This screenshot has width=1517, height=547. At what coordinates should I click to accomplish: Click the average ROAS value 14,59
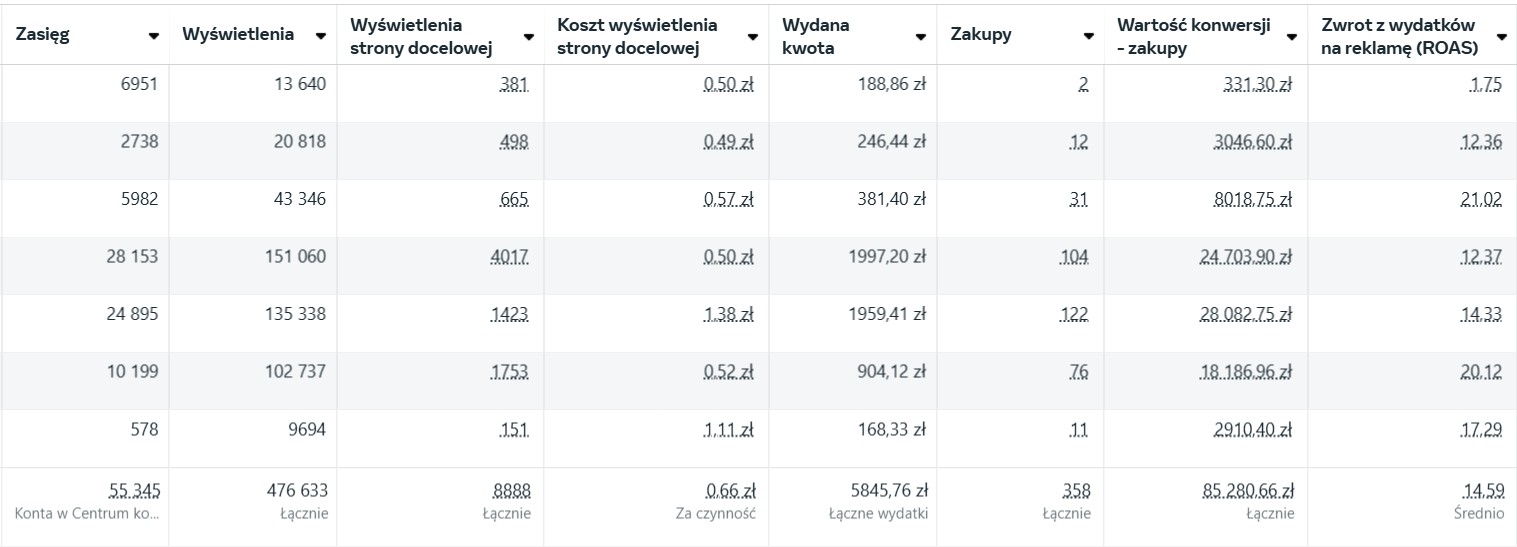1481,491
